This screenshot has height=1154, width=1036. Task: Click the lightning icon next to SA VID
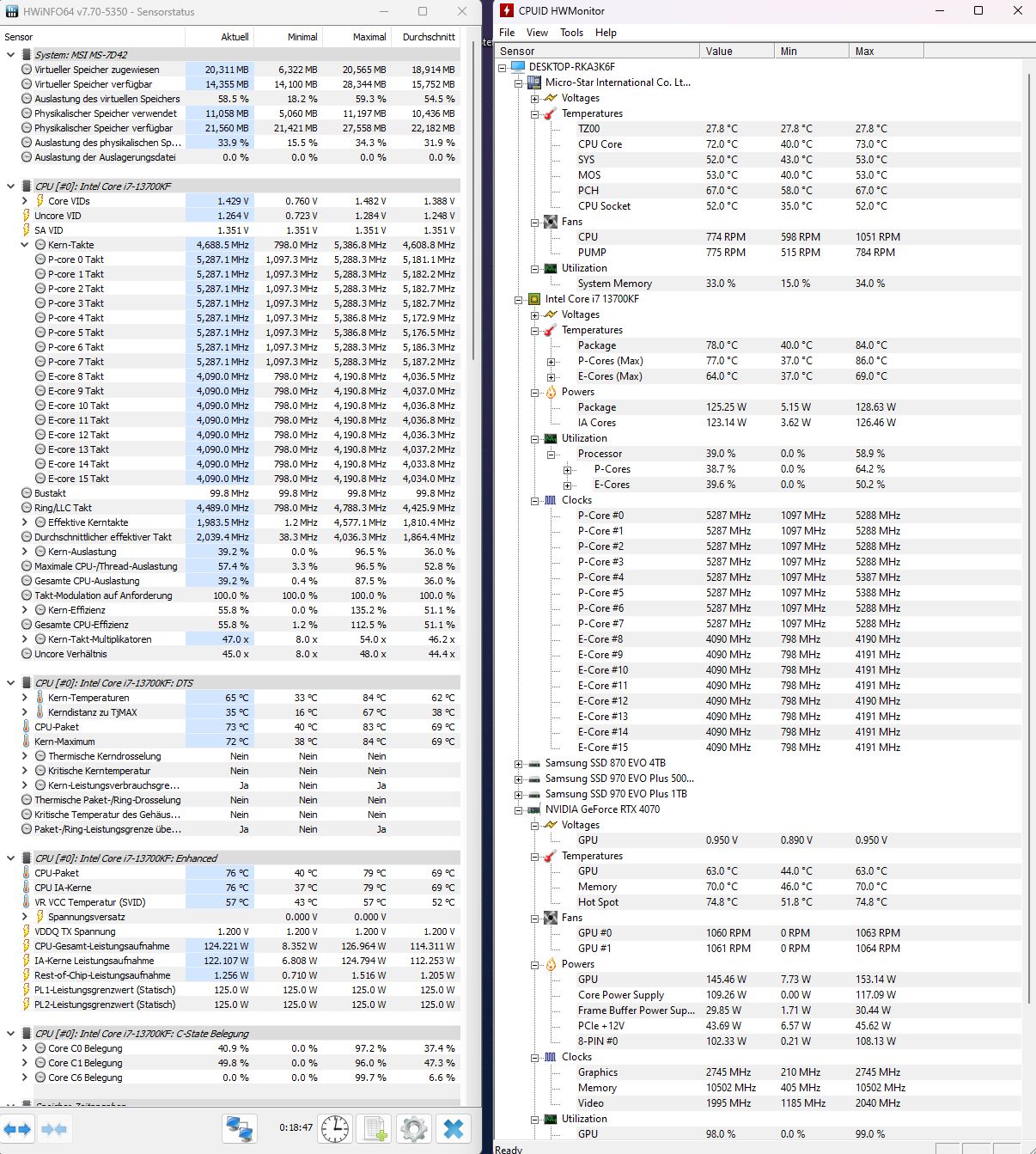point(27,230)
